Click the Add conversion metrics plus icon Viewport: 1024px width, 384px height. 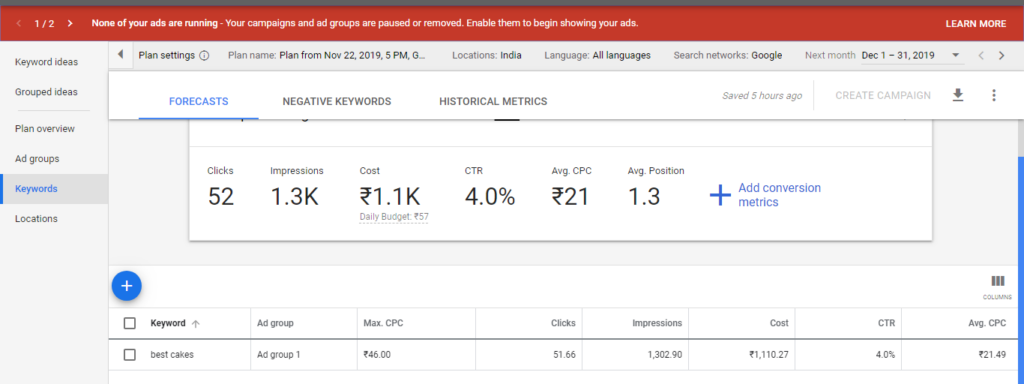point(720,195)
